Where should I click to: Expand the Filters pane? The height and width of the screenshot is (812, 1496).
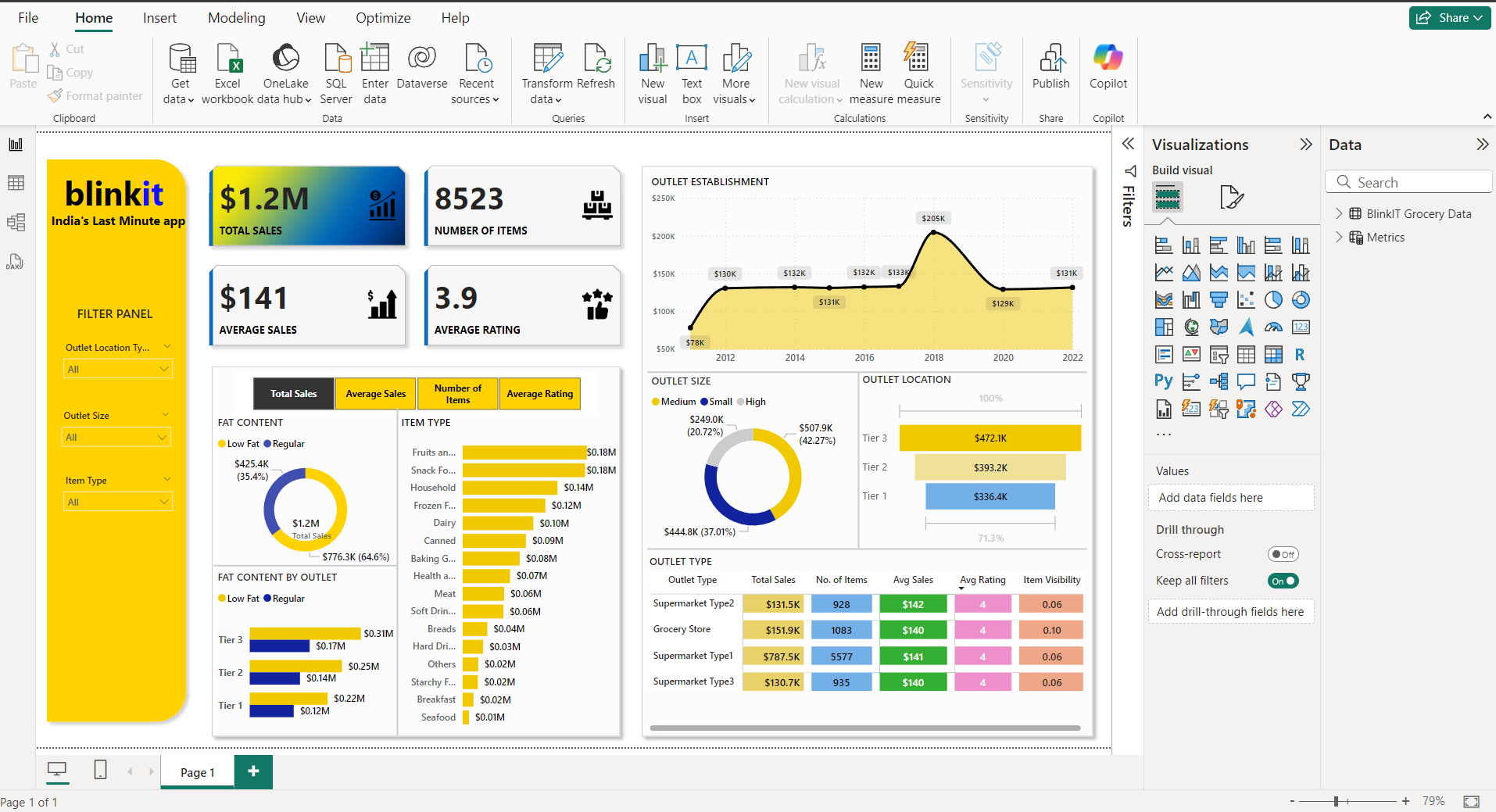(x=1128, y=144)
